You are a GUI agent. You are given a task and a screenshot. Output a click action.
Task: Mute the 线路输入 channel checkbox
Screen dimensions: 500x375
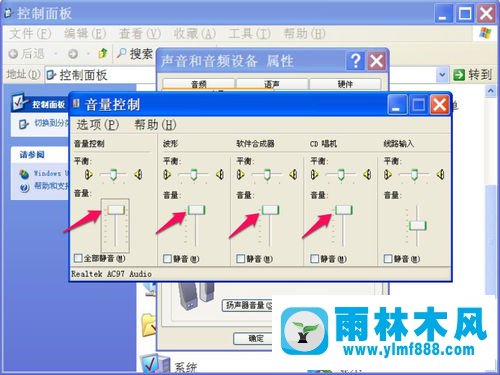[388, 259]
